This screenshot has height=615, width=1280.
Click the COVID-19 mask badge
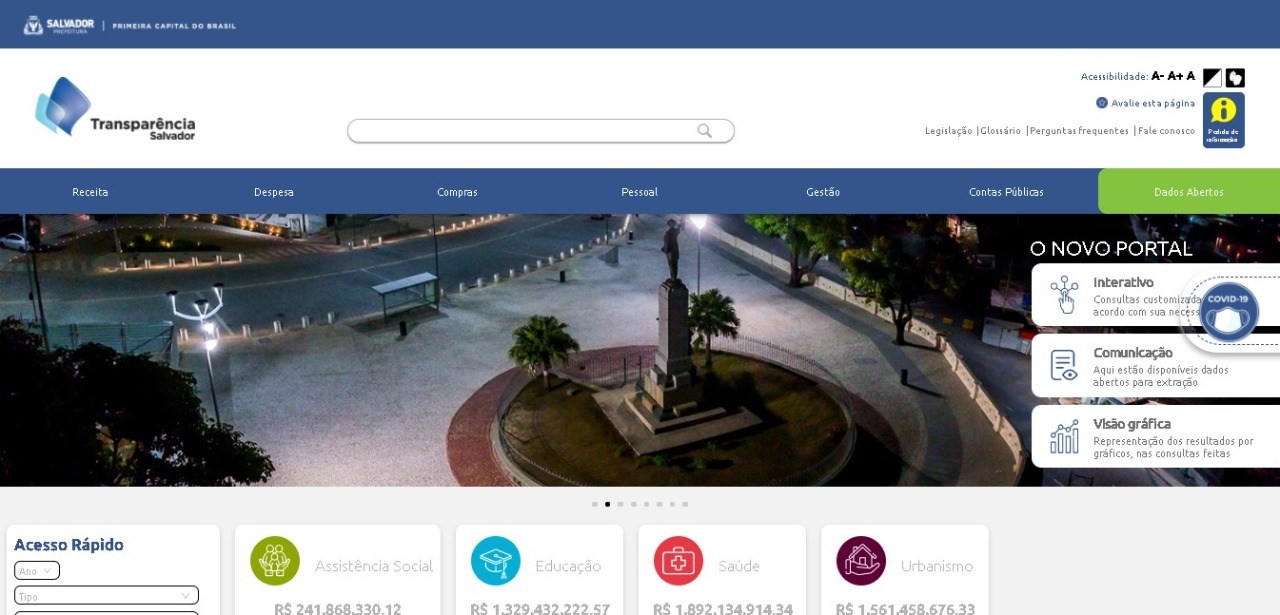1228,312
